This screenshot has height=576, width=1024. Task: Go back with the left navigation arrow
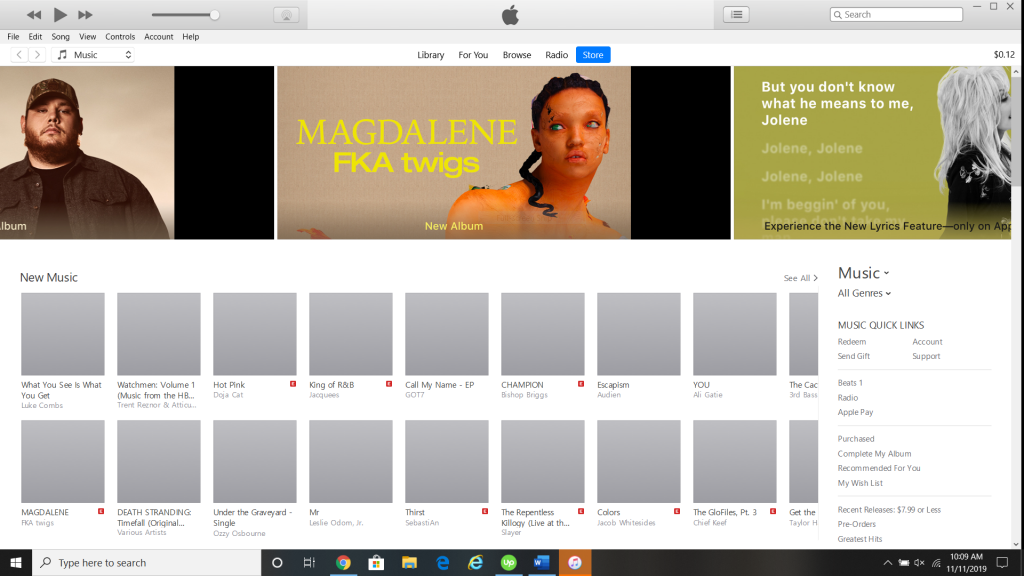20,55
